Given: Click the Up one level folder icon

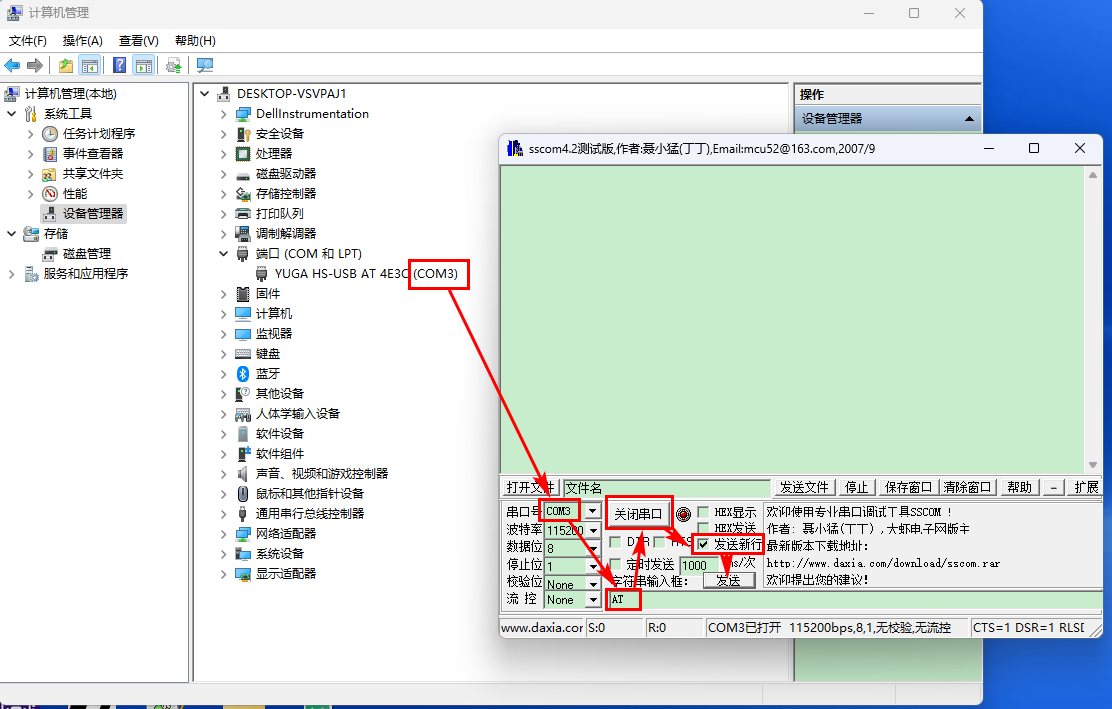Looking at the screenshot, I should [x=66, y=66].
